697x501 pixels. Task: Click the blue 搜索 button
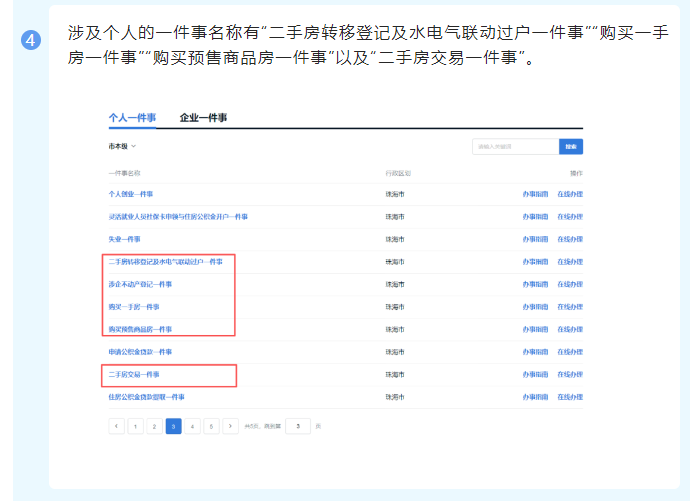pos(571,146)
